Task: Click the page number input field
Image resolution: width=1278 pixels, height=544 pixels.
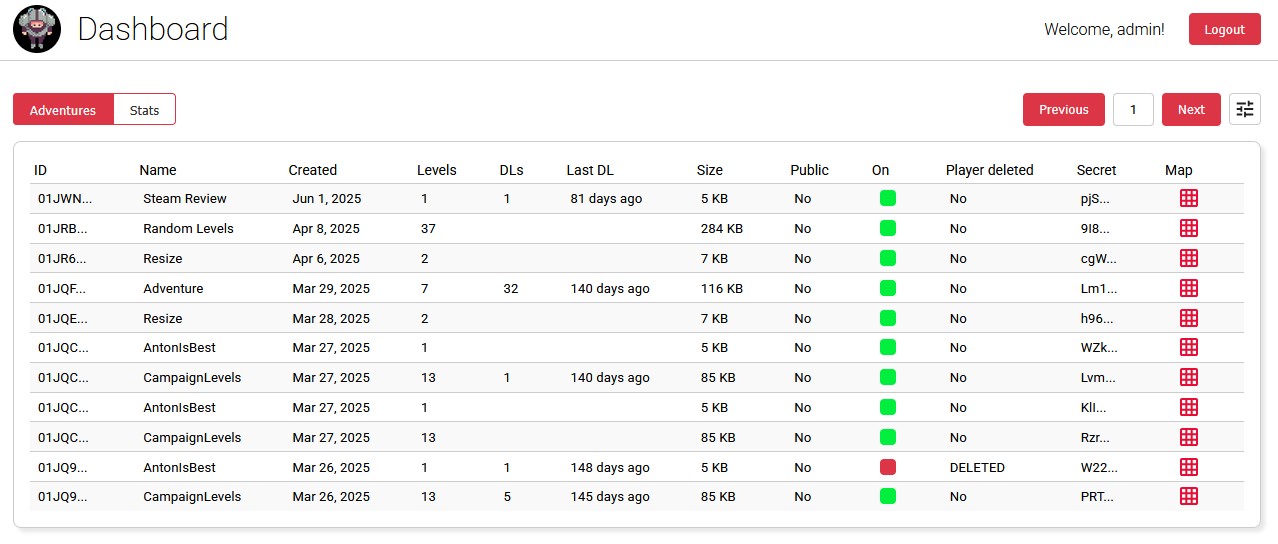Action: 1133,110
